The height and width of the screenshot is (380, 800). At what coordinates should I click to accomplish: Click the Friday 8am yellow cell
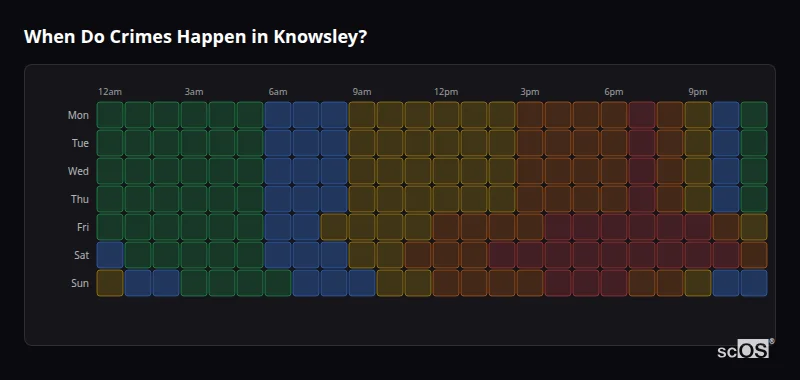[x=334, y=227]
